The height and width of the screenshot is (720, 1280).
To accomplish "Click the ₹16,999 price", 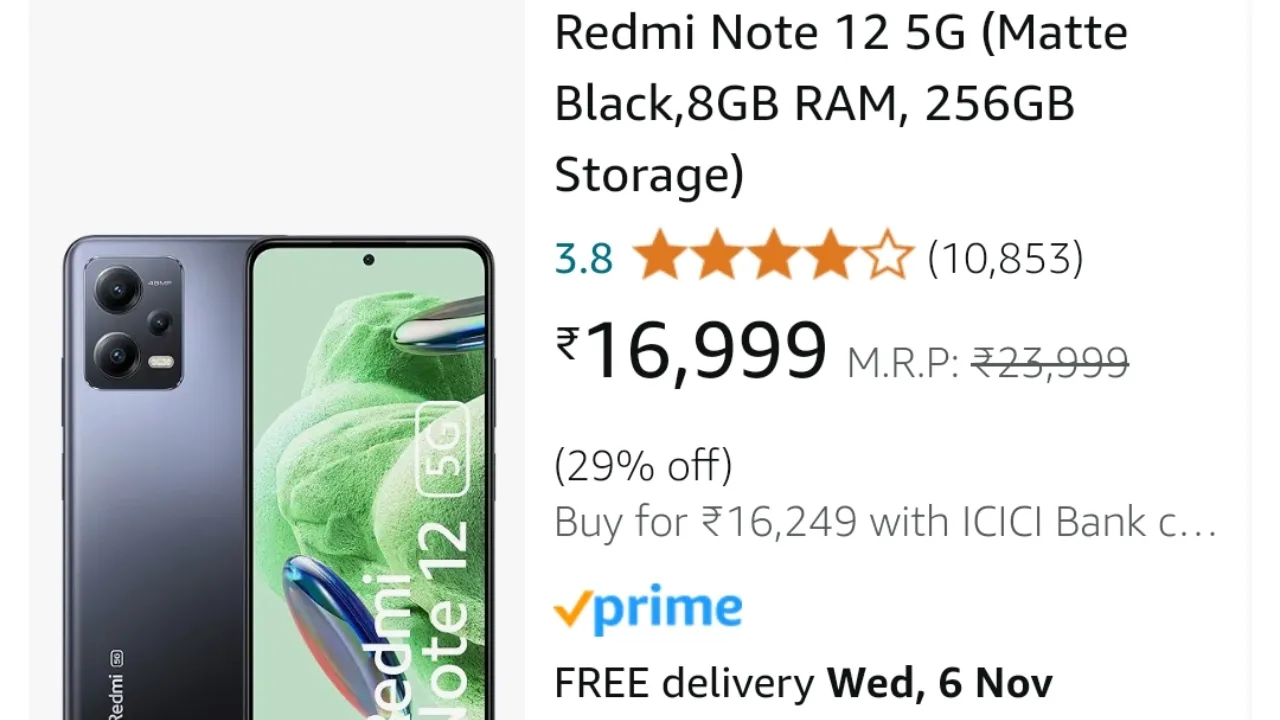I will [x=691, y=350].
